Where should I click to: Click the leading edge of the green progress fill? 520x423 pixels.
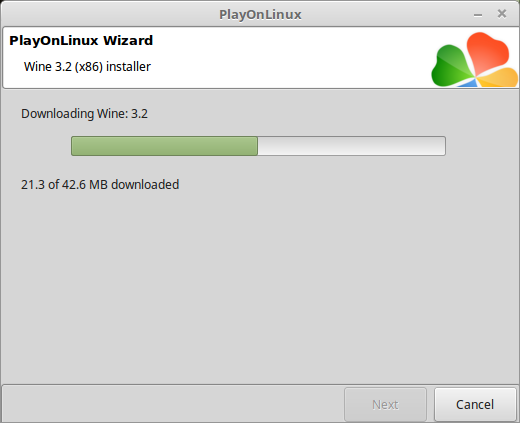click(x=257, y=146)
